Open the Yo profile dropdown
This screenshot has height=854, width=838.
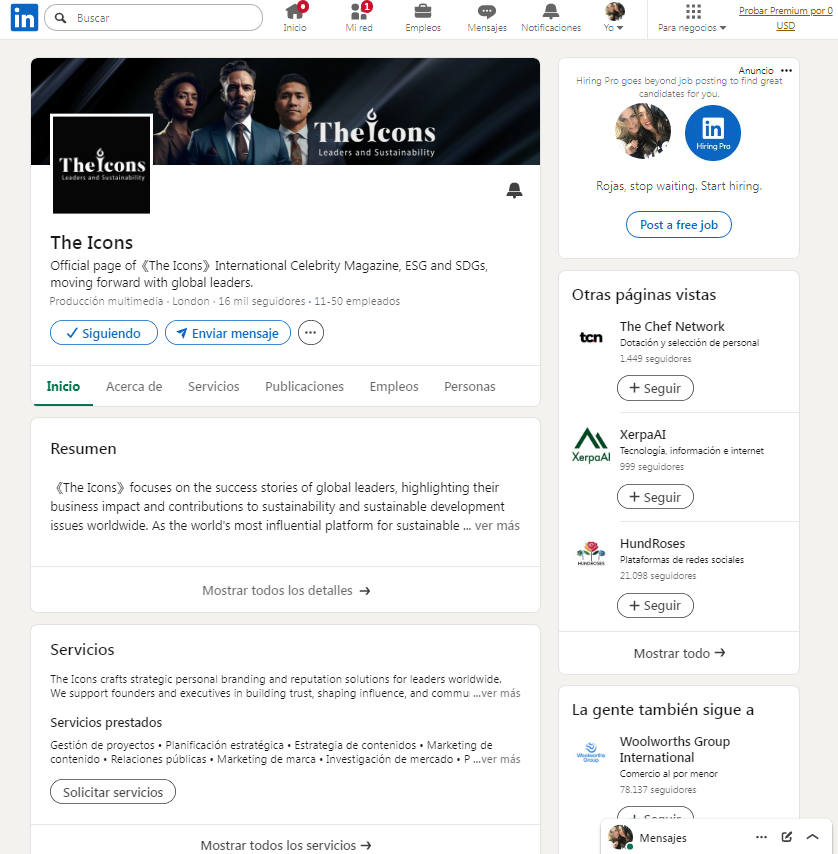(x=614, y=17)
